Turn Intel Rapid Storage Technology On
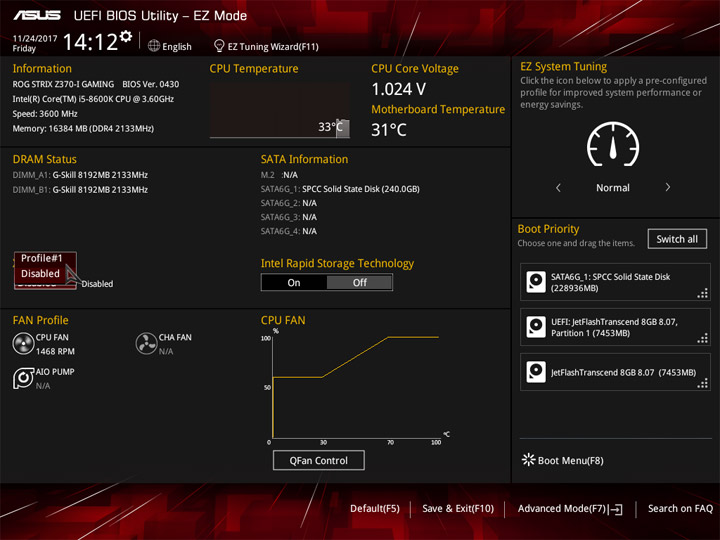The height and width of the screenshot is (540, 720). pyautogui.click(x=294, y=282)
